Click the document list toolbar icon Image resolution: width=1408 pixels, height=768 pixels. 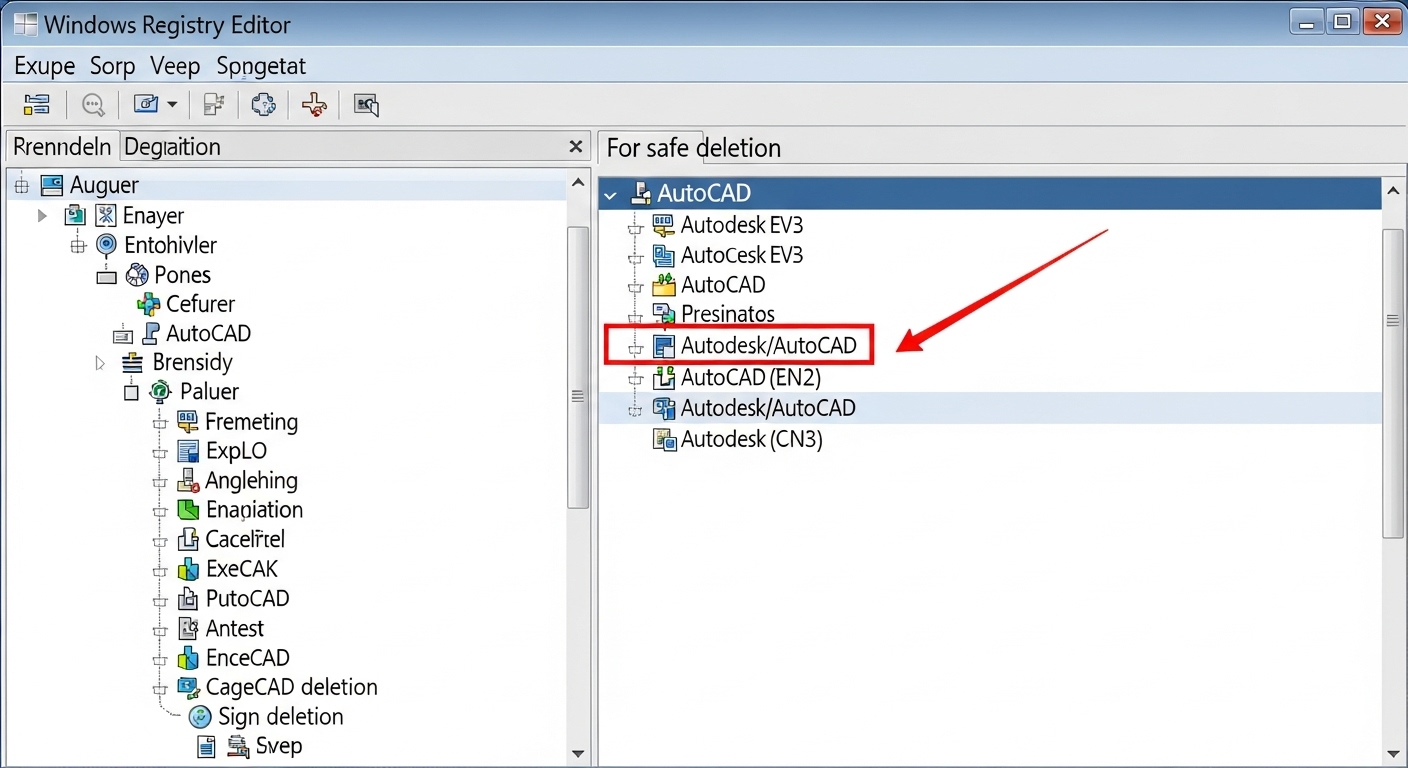(x=213, y=104)
